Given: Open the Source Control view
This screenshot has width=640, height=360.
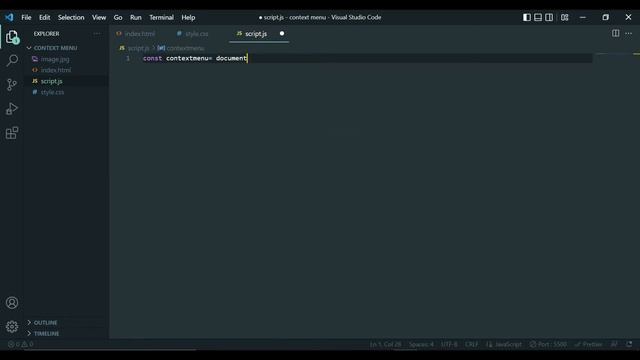Looking at the screenshot, I should point(12,84).
